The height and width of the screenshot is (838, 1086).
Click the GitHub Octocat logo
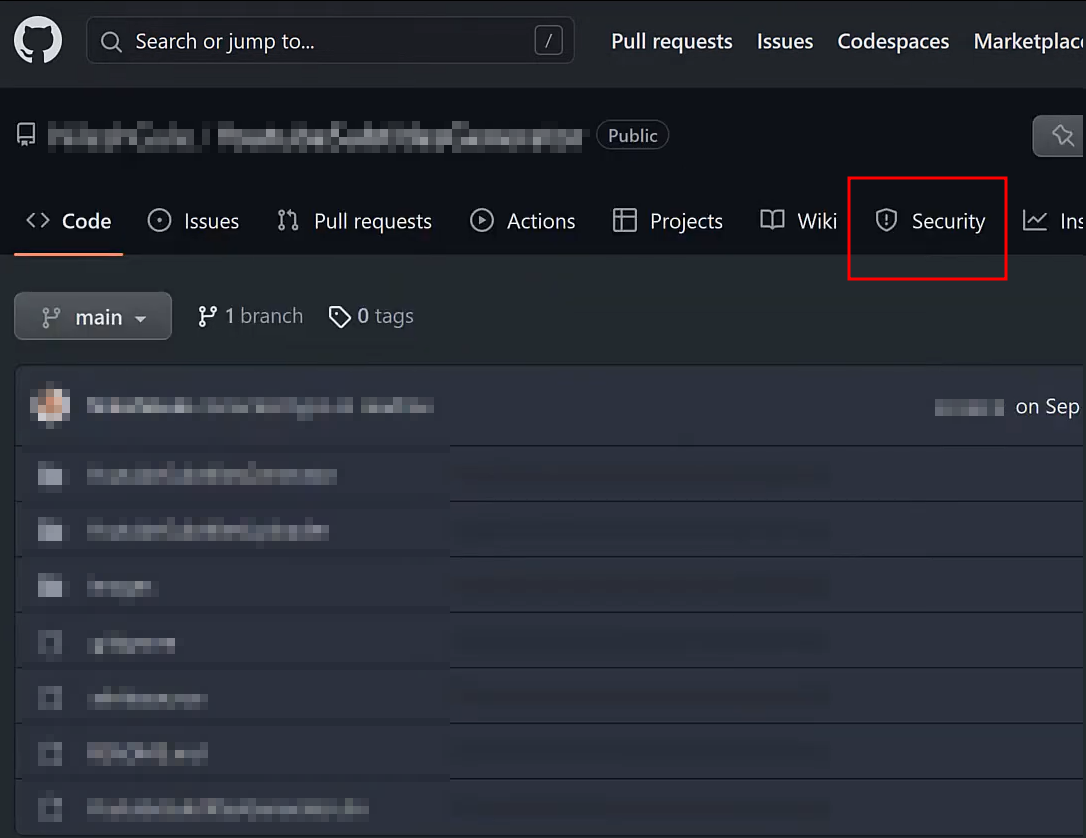click(x=37, y=40)
